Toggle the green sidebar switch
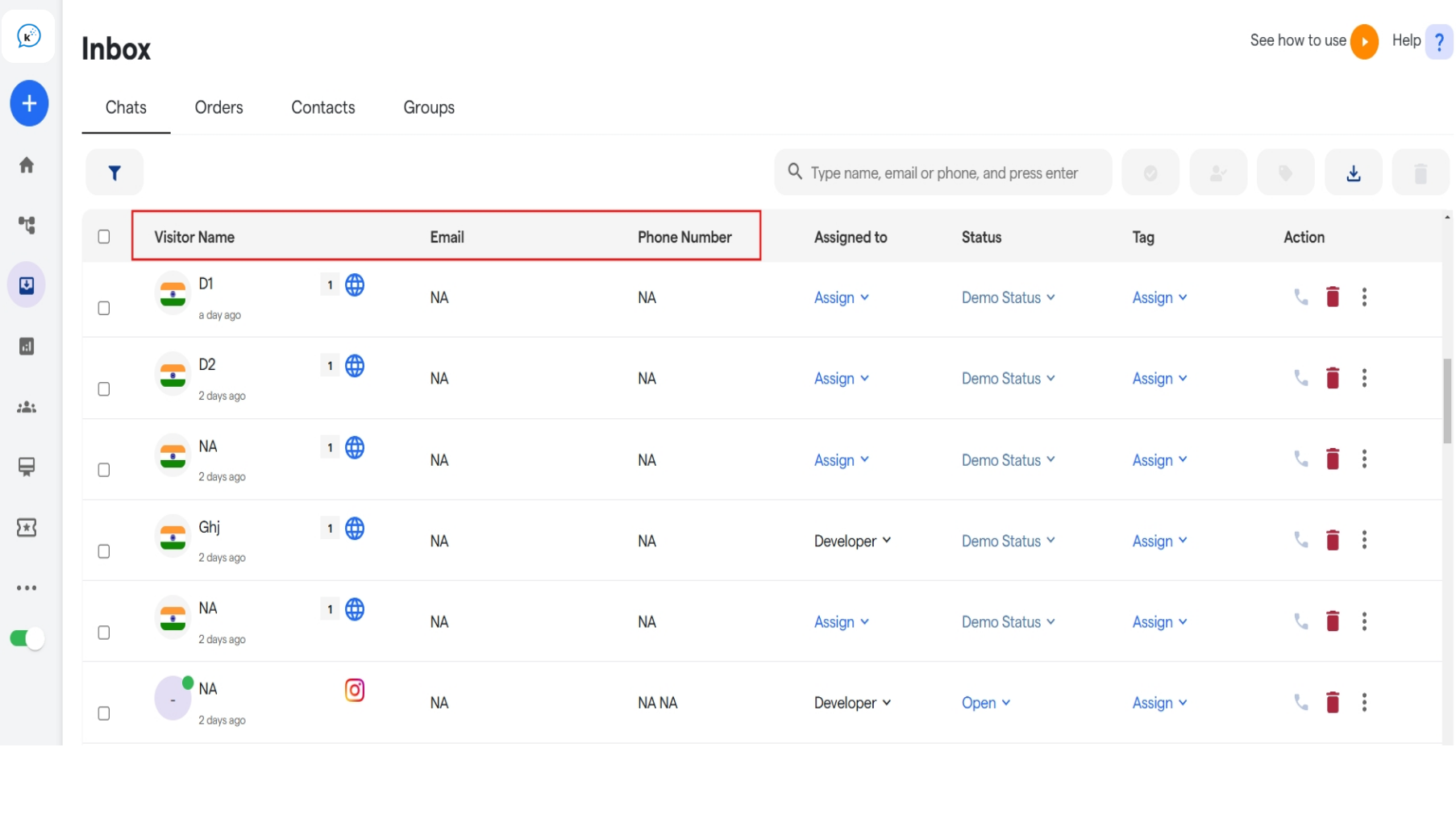 [27, 639]
